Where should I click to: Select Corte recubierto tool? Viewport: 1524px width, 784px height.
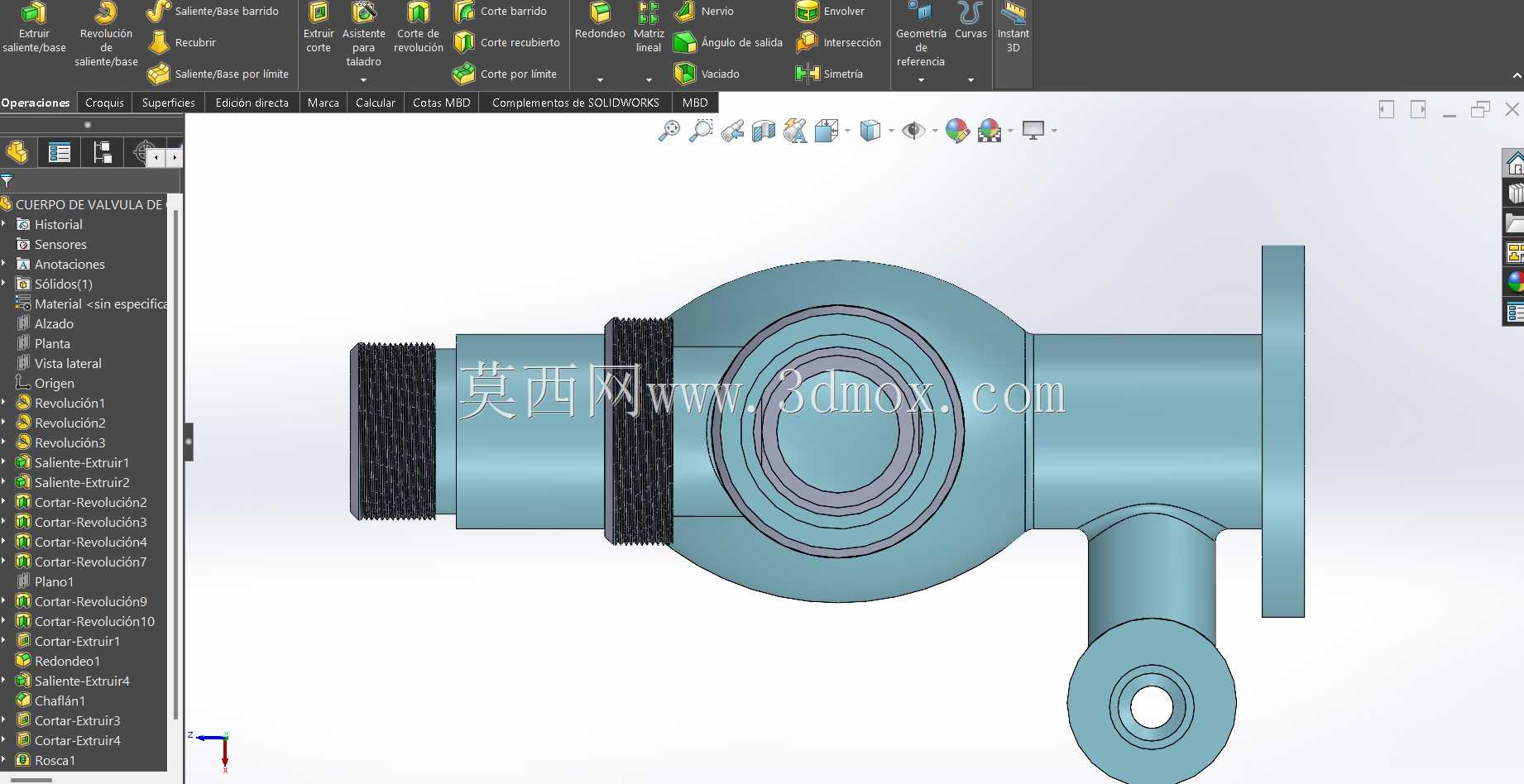pyautogui.click(x=507, y=42)
